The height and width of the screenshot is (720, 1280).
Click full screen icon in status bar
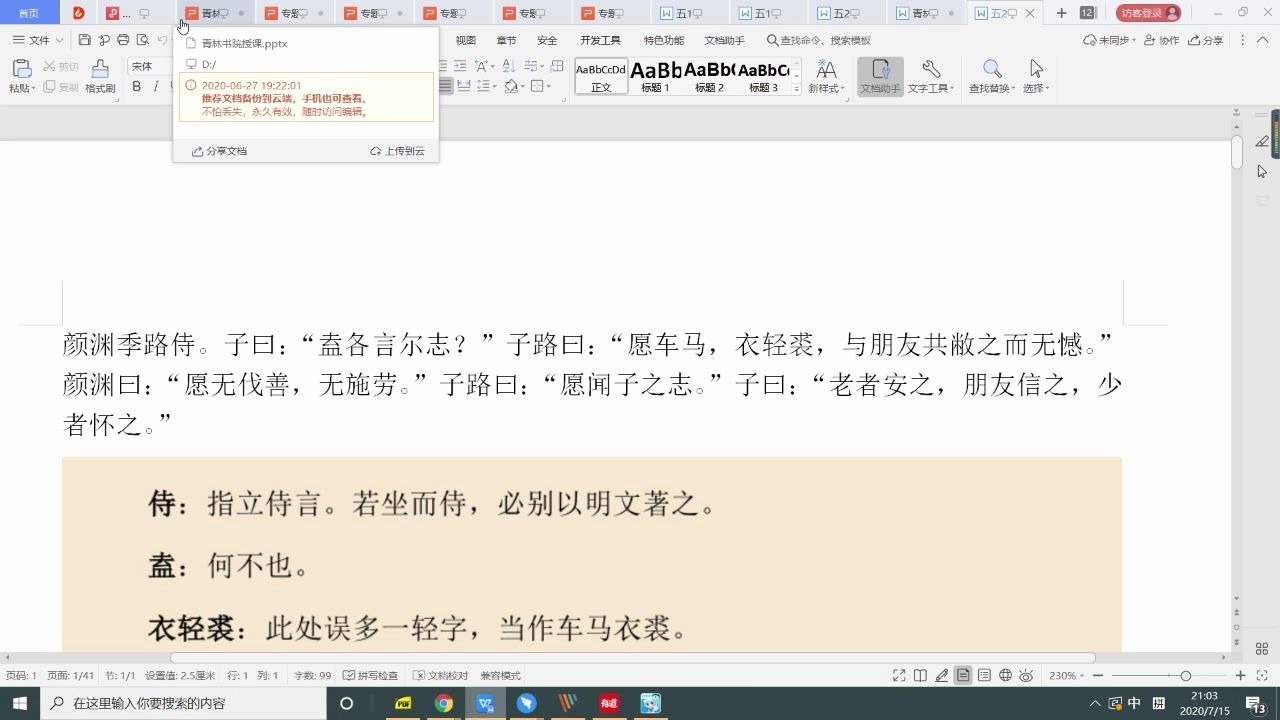[x=899, y=676]
